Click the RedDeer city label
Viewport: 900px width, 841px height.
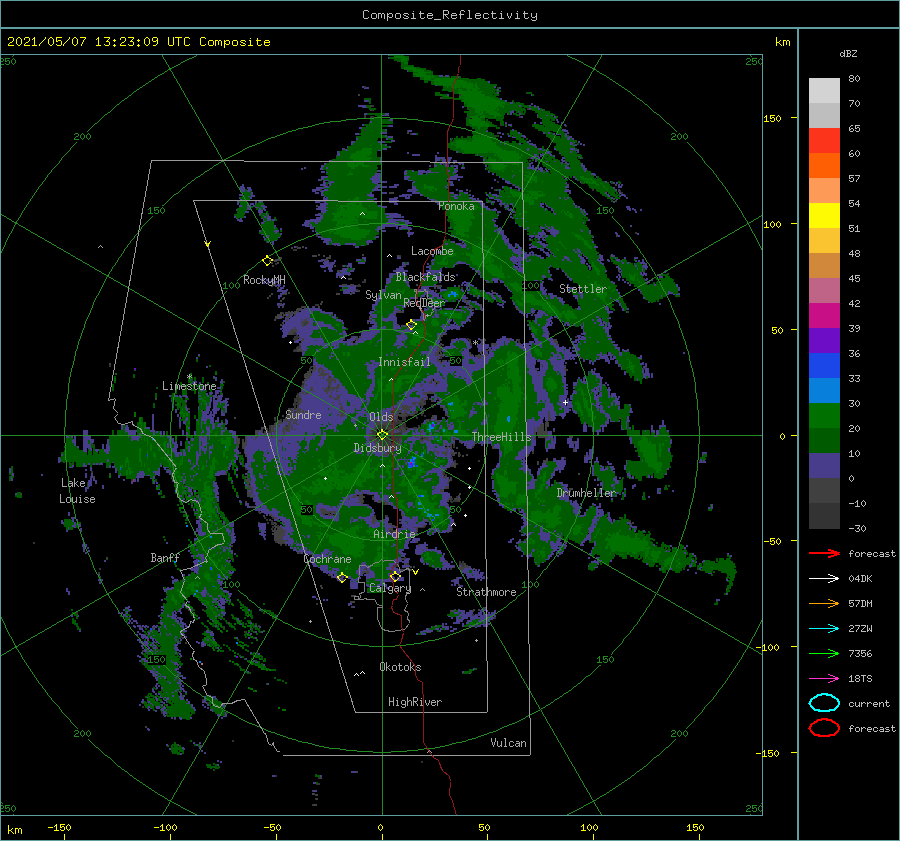click(x=424, y=303)
